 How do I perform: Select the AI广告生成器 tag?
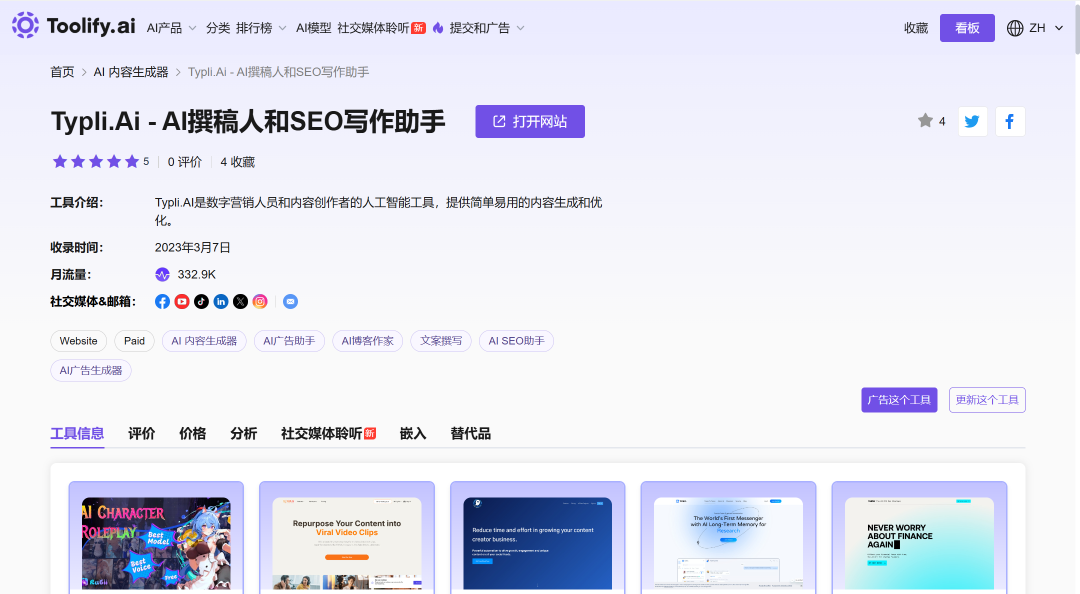pyautogui.click(x=91, y=371)
